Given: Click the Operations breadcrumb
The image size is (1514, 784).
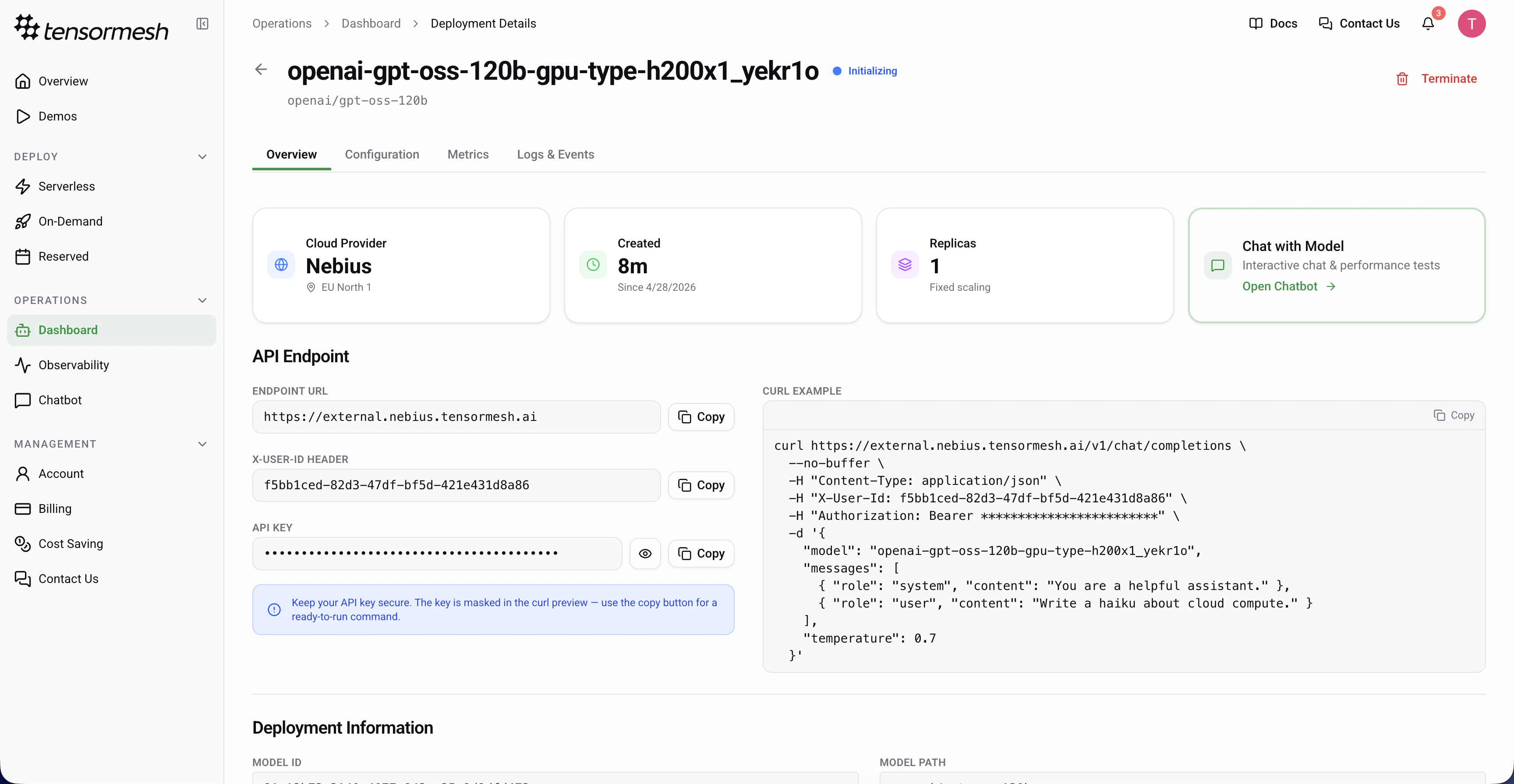Looking at the screenshot, I should coord(282,24).
